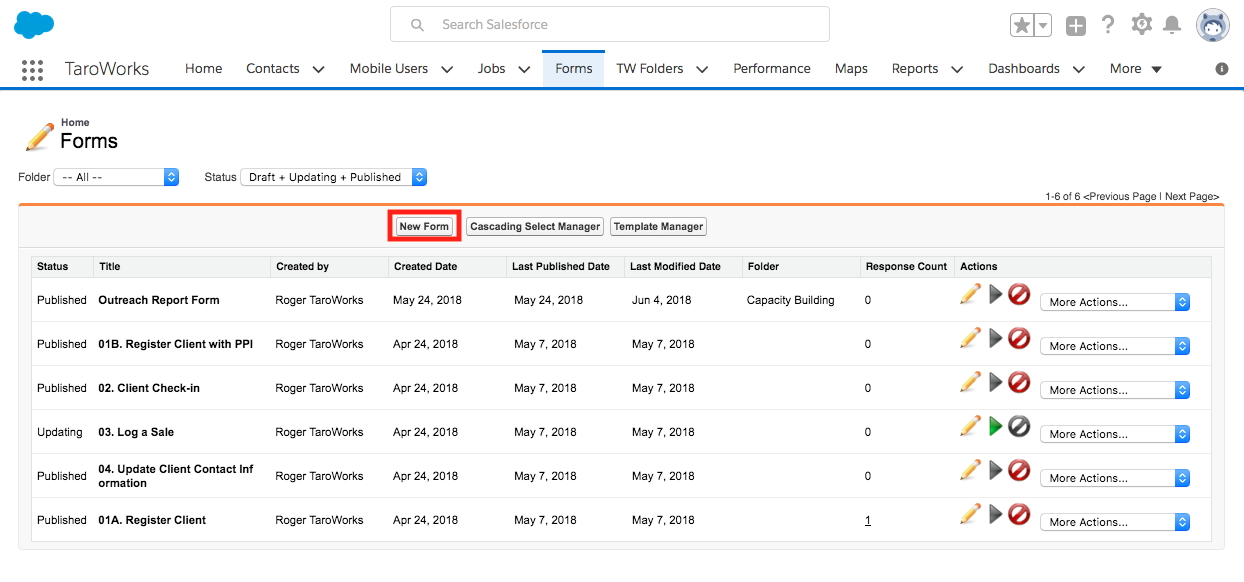Click the red stop icon for 01B. Register Client with PPI
Screen dimensions: 1244x582
click(1019, 338)
